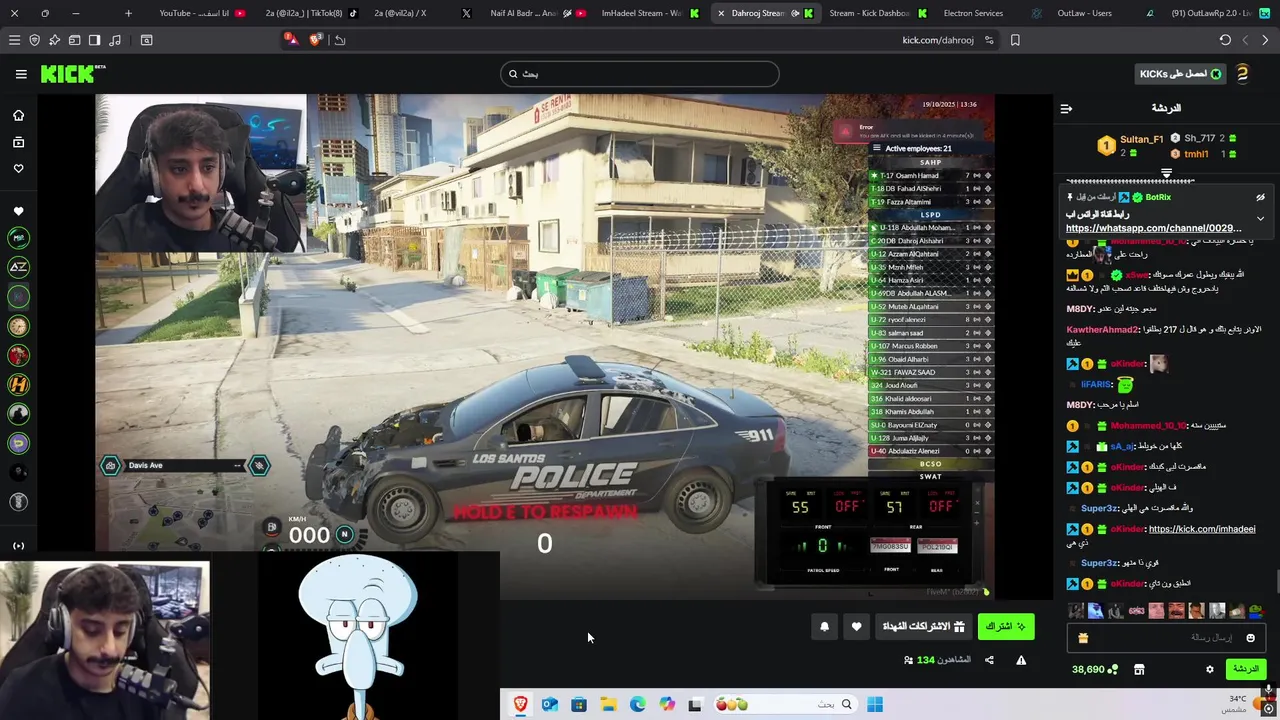1280x720 pixels.
Task: Close the Dahrooj Stream tab
Action: pyautogui.click(x=721, y=13)
